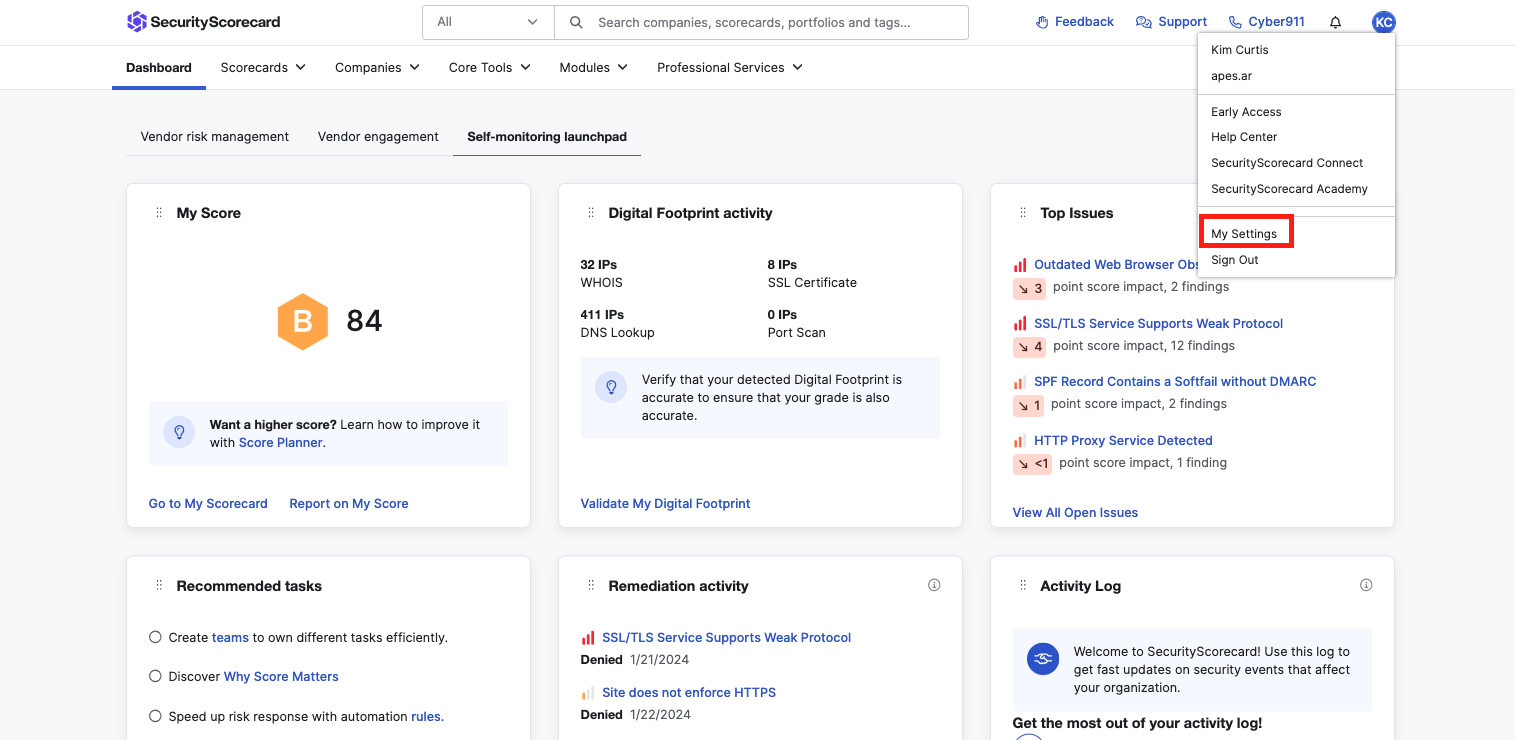Screen dimensions: 1515x740
Task: Check the Discover Why Score Matters circle
Action: click(155, 676)
